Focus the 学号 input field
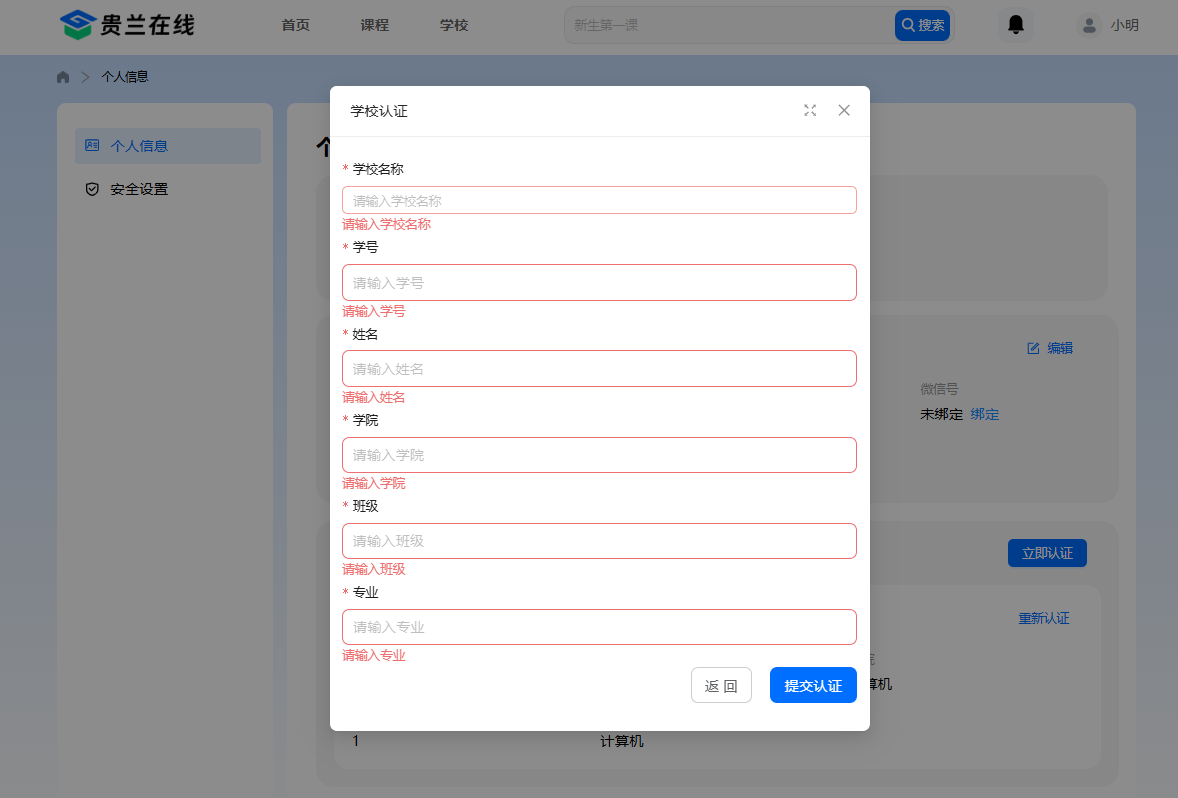The width and height of the screenshot is (1178, 798). [599, 282]
